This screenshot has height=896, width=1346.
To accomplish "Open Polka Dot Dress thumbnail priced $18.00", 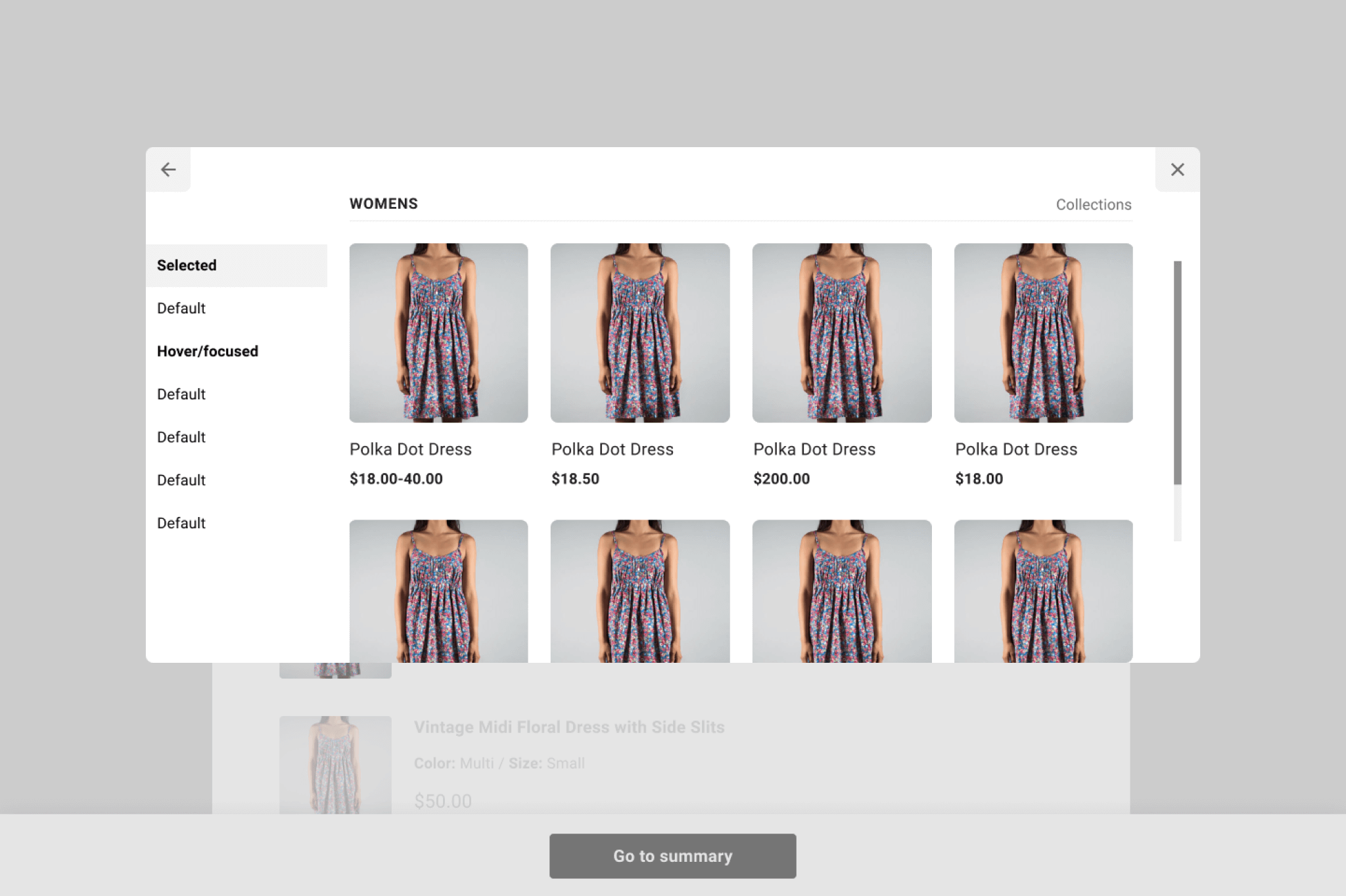I will pos(1044,333).
